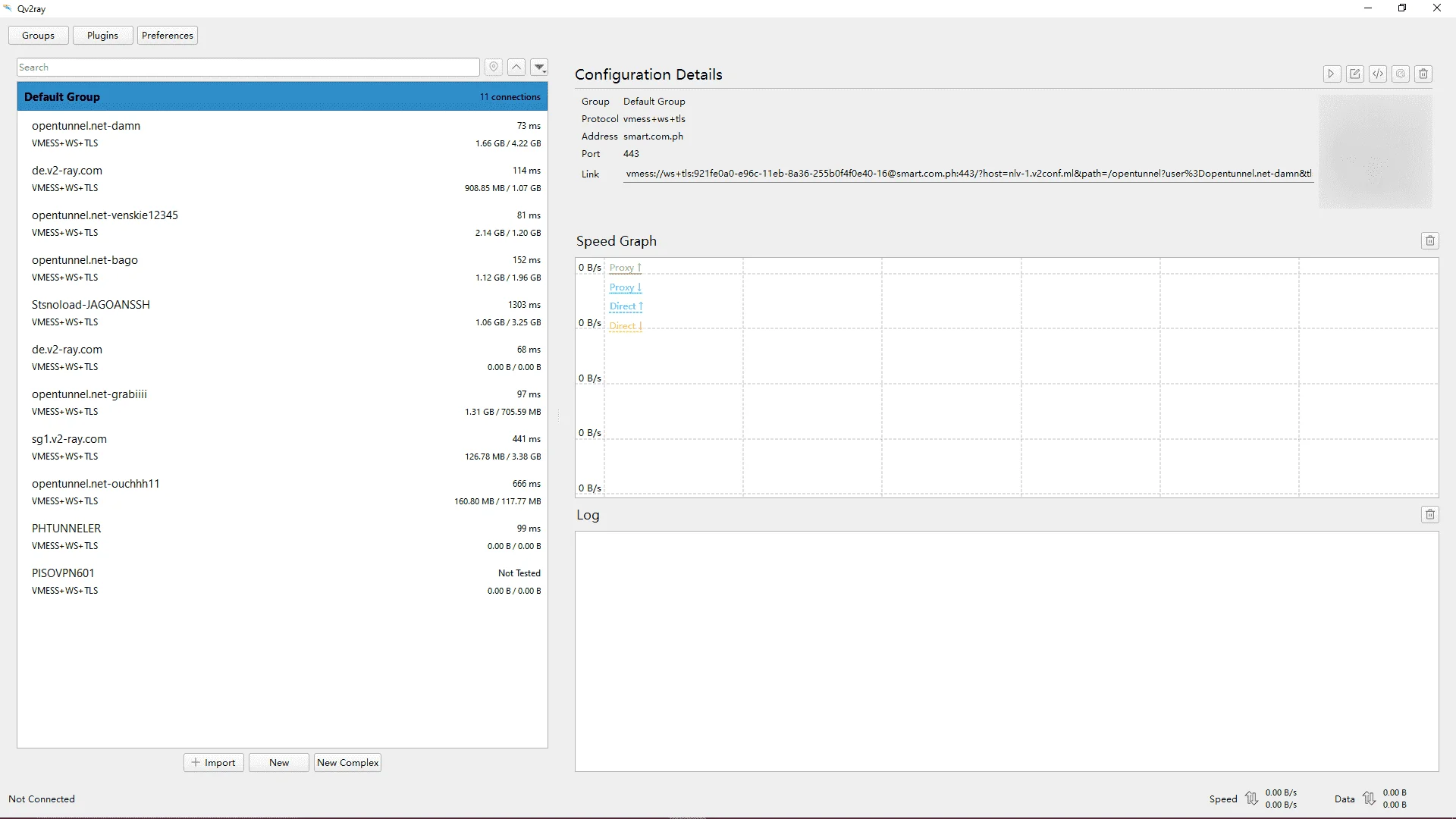Click the 'Not Connected' status text
1456x819 pixels.
tap(42, 799)
